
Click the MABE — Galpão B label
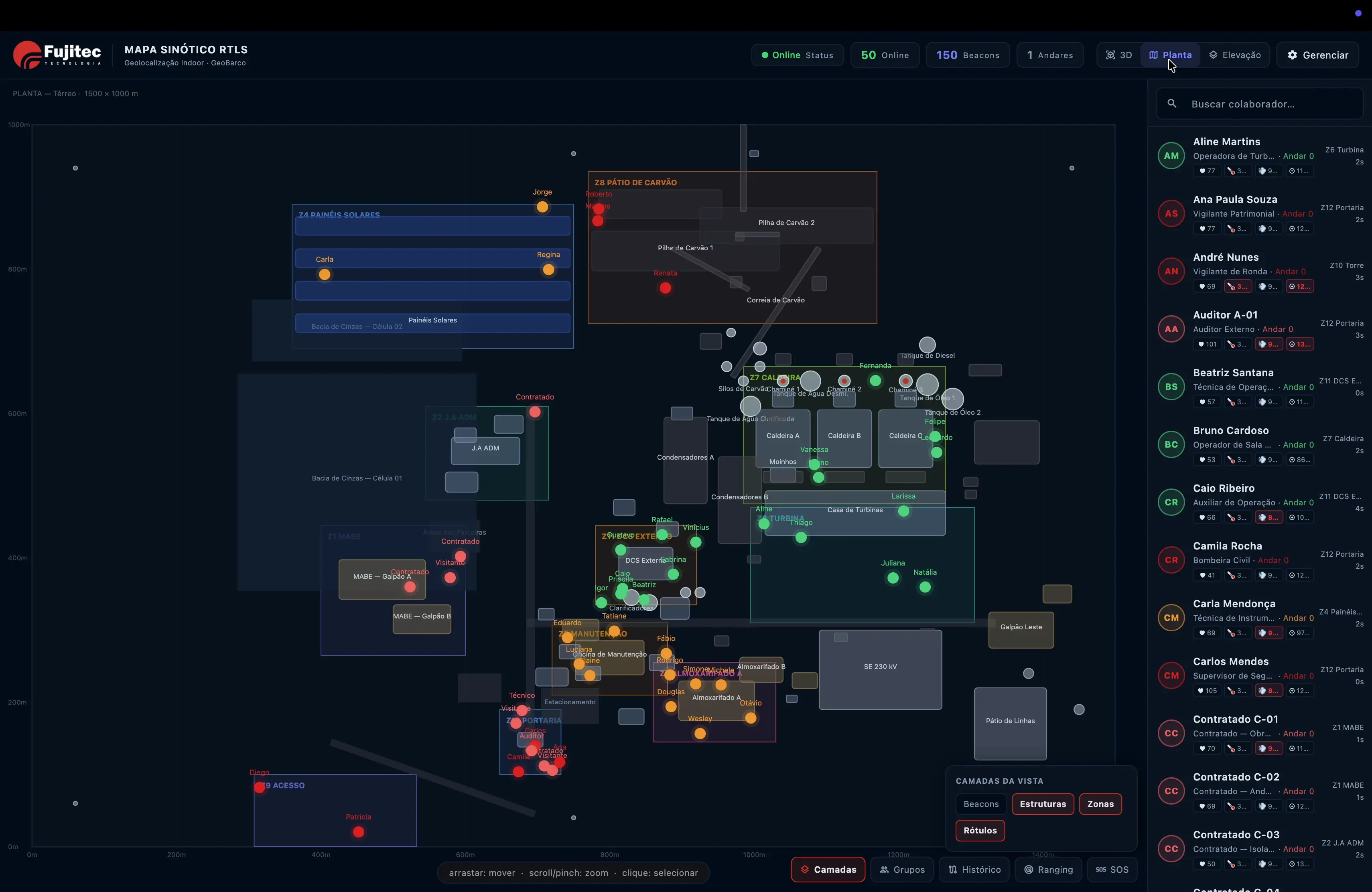422,616
